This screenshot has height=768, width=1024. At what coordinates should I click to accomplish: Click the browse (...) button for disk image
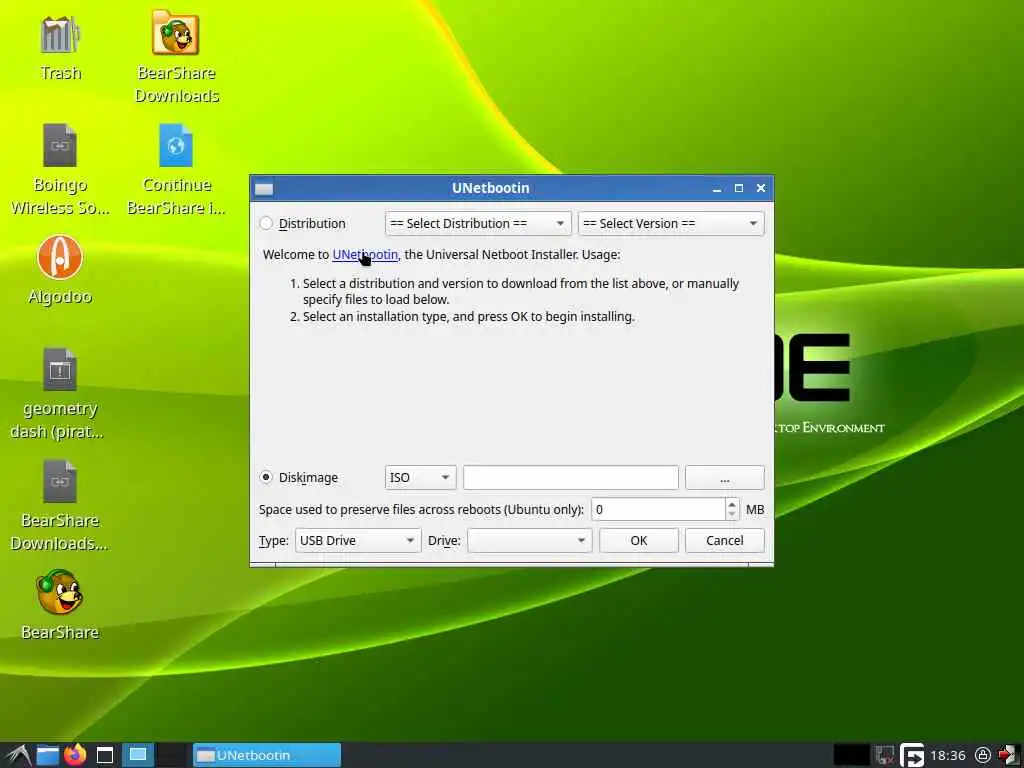coord(724,477)
